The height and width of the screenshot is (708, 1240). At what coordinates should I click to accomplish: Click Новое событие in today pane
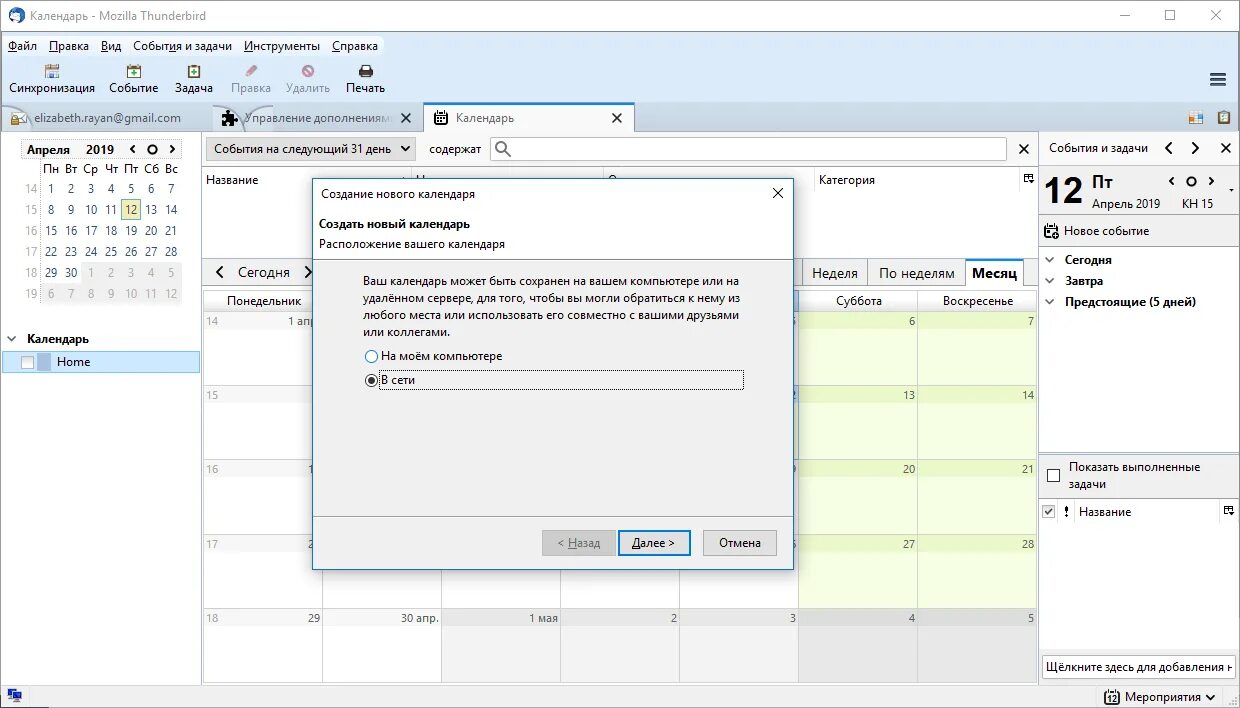[1096, 231]
